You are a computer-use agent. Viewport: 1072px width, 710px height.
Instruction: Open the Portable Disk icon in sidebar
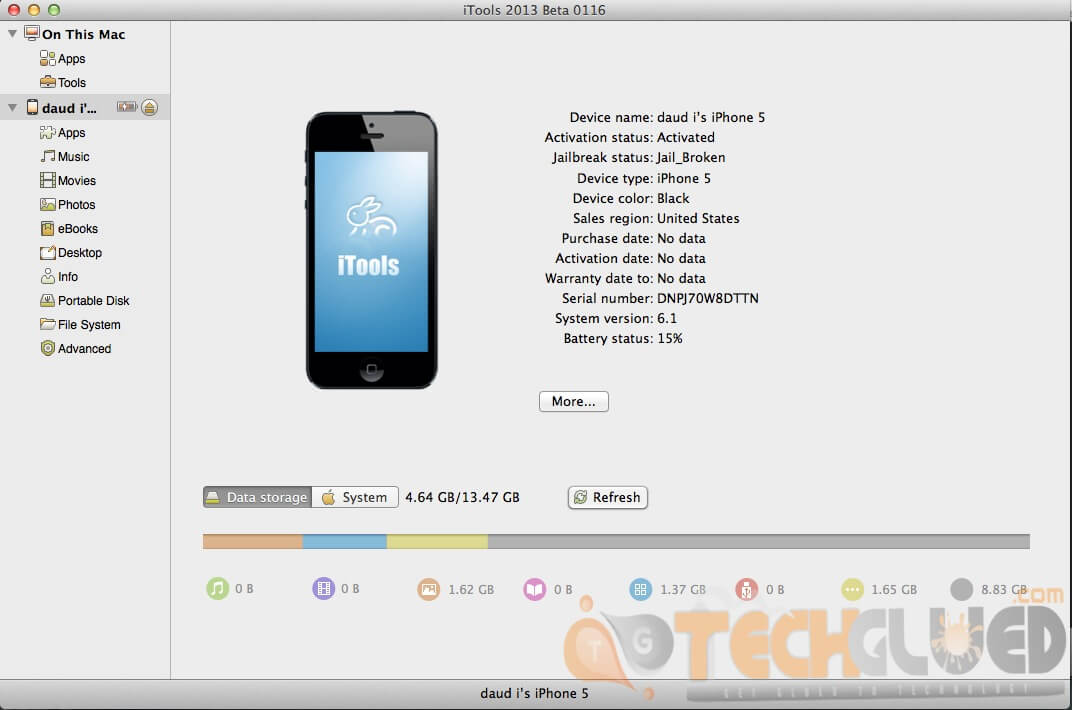pos(47,301)
